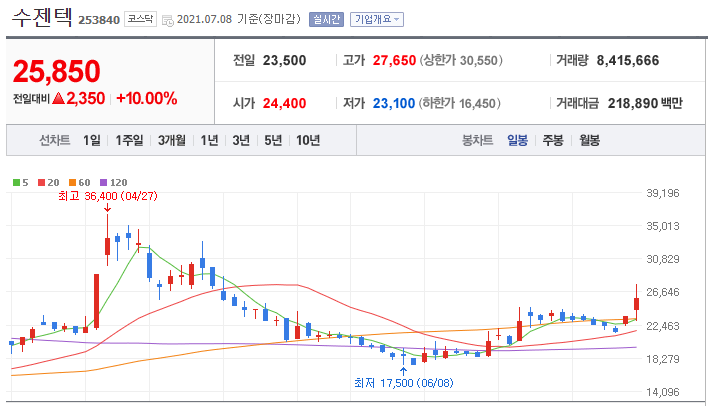Click the purple 120-day moving average swatch
This screenshot has height=406, width=708.
tap(103, 182)
